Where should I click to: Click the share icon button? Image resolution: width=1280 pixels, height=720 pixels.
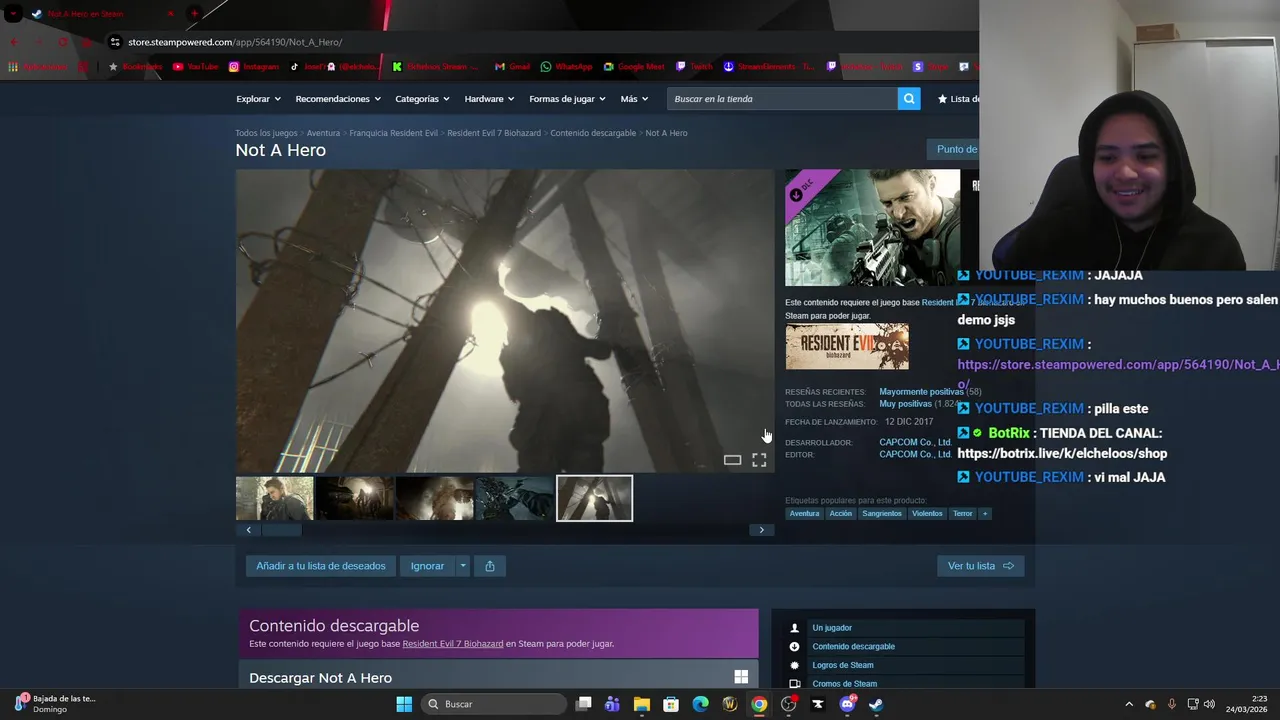point(490,566)
